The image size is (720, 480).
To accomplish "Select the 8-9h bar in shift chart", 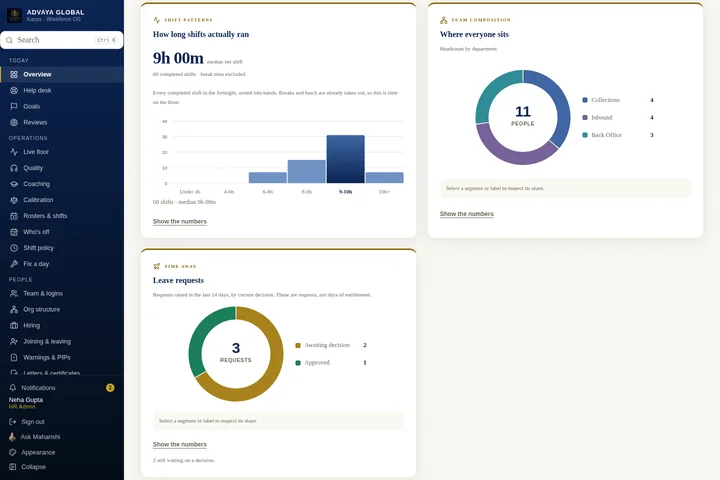I will [x=306, y=171].
